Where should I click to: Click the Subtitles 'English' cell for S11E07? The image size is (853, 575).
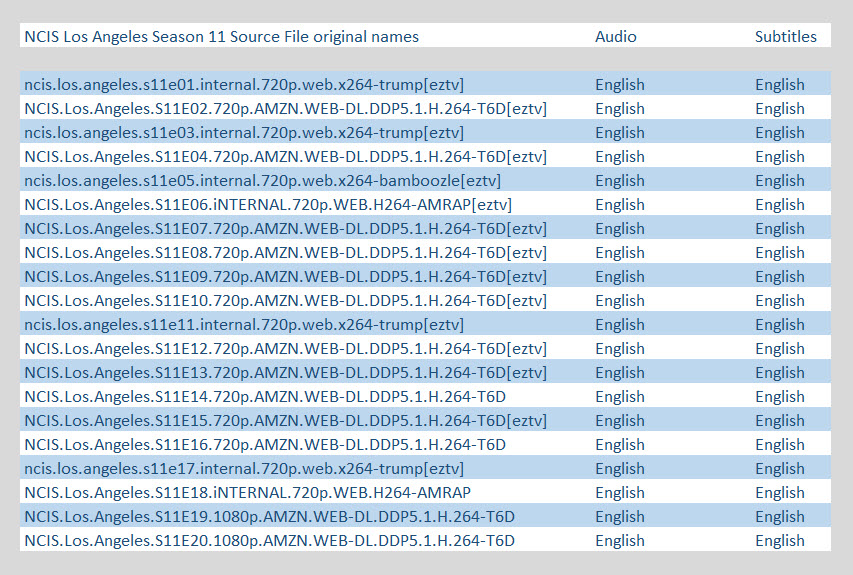[x=780, y=228]
